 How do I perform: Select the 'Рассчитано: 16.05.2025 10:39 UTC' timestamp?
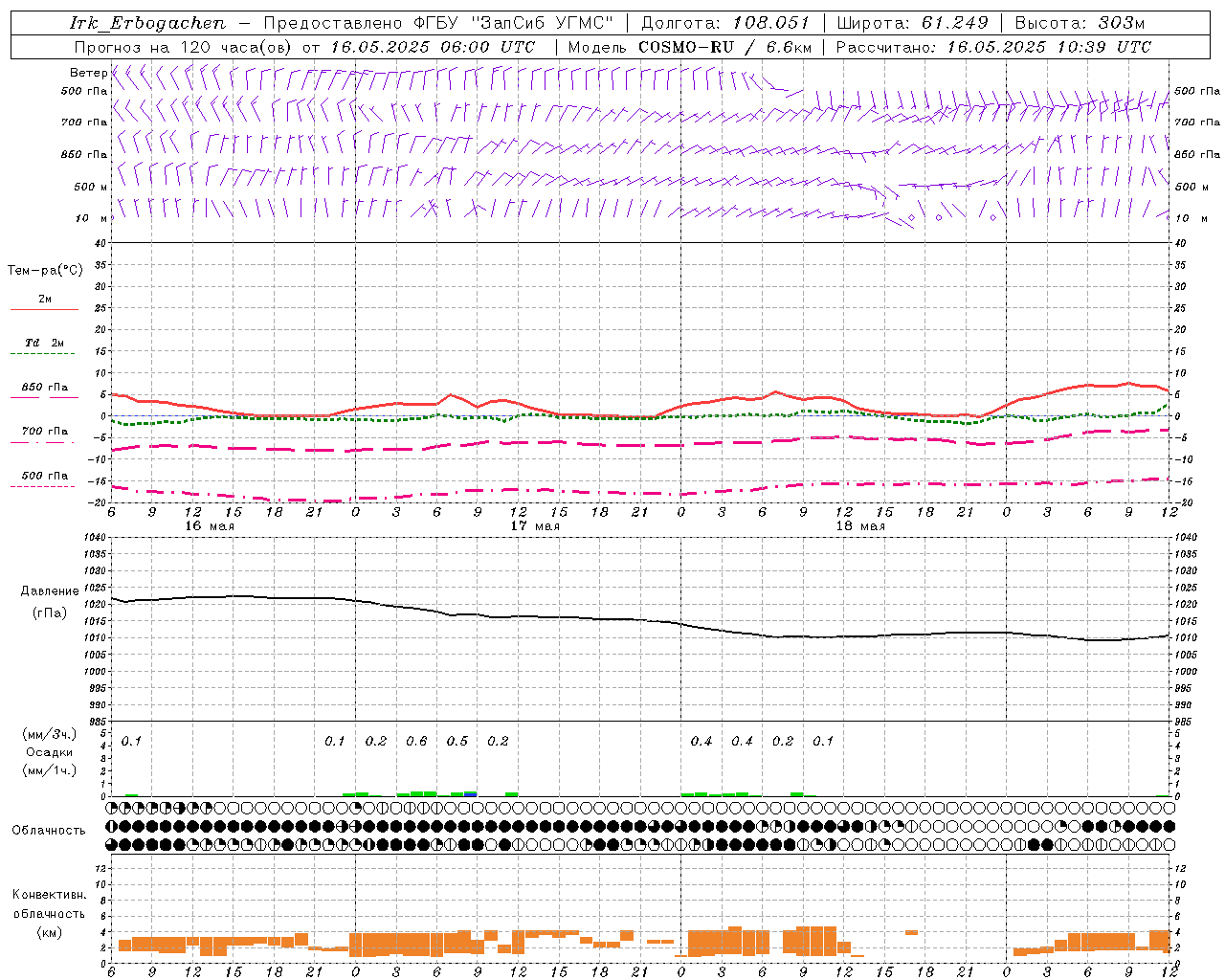[993, 47]
